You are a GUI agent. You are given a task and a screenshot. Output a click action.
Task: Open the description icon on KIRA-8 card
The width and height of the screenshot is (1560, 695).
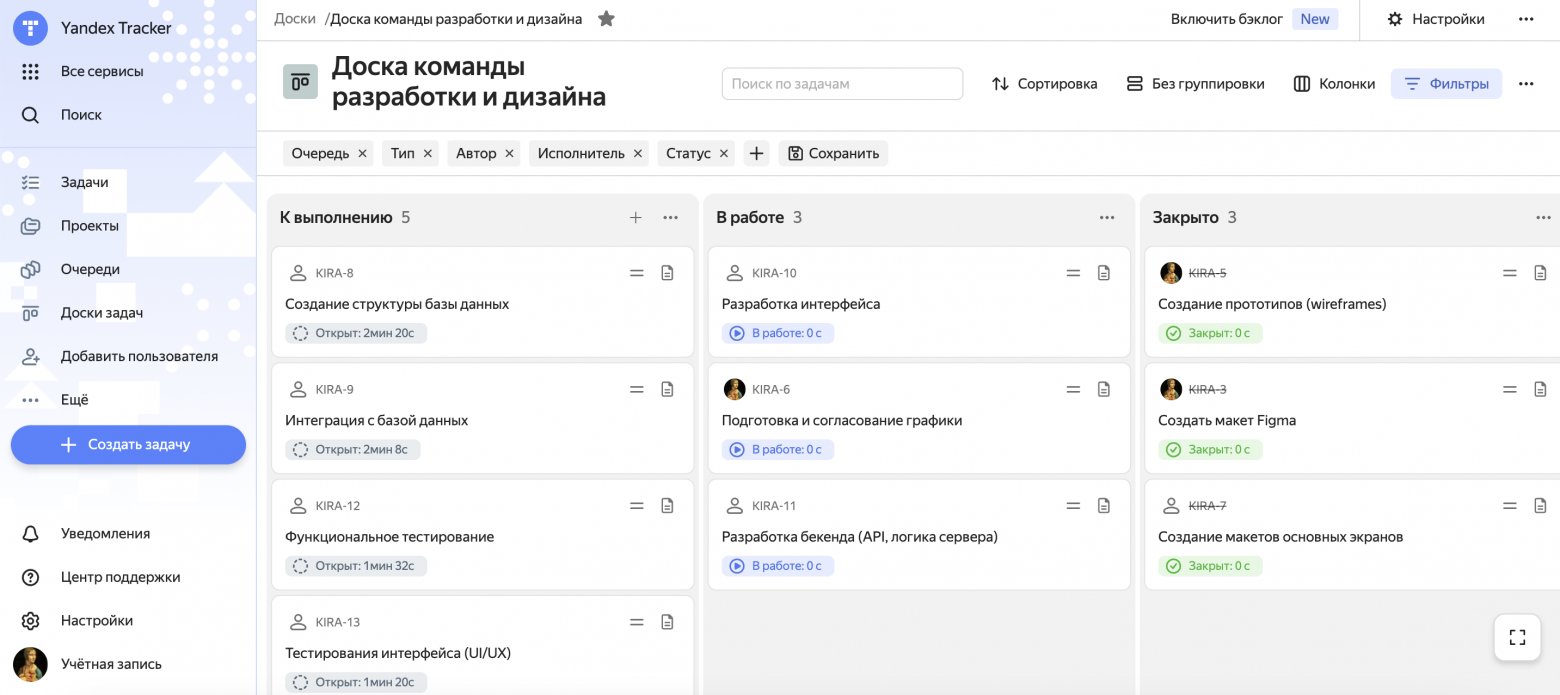click(x=667, y=272)
